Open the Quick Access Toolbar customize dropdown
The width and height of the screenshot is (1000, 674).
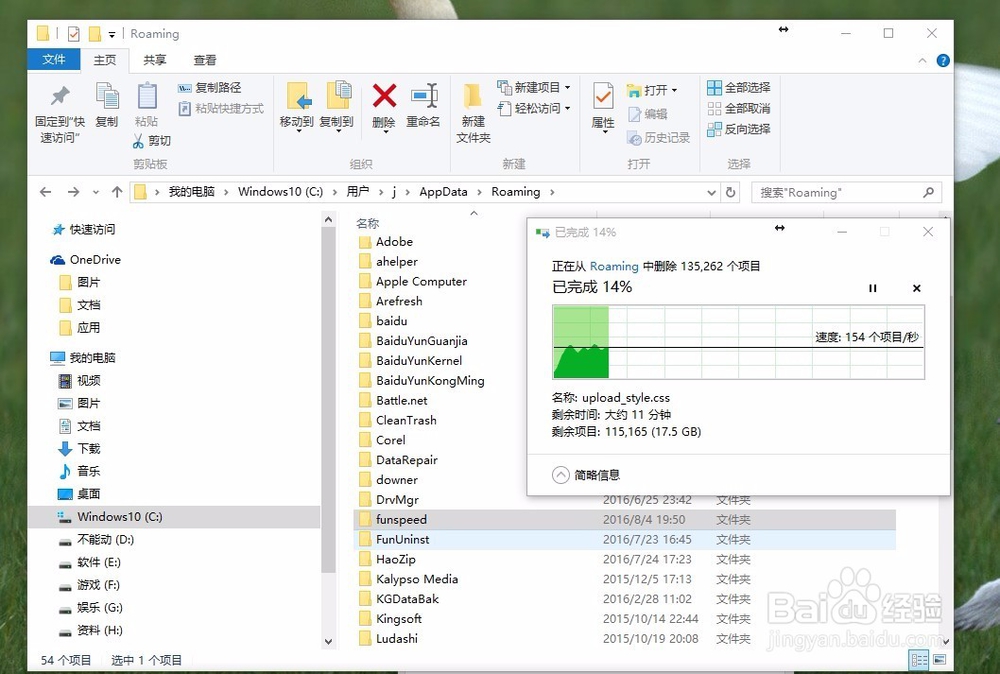tap(112, 34)
